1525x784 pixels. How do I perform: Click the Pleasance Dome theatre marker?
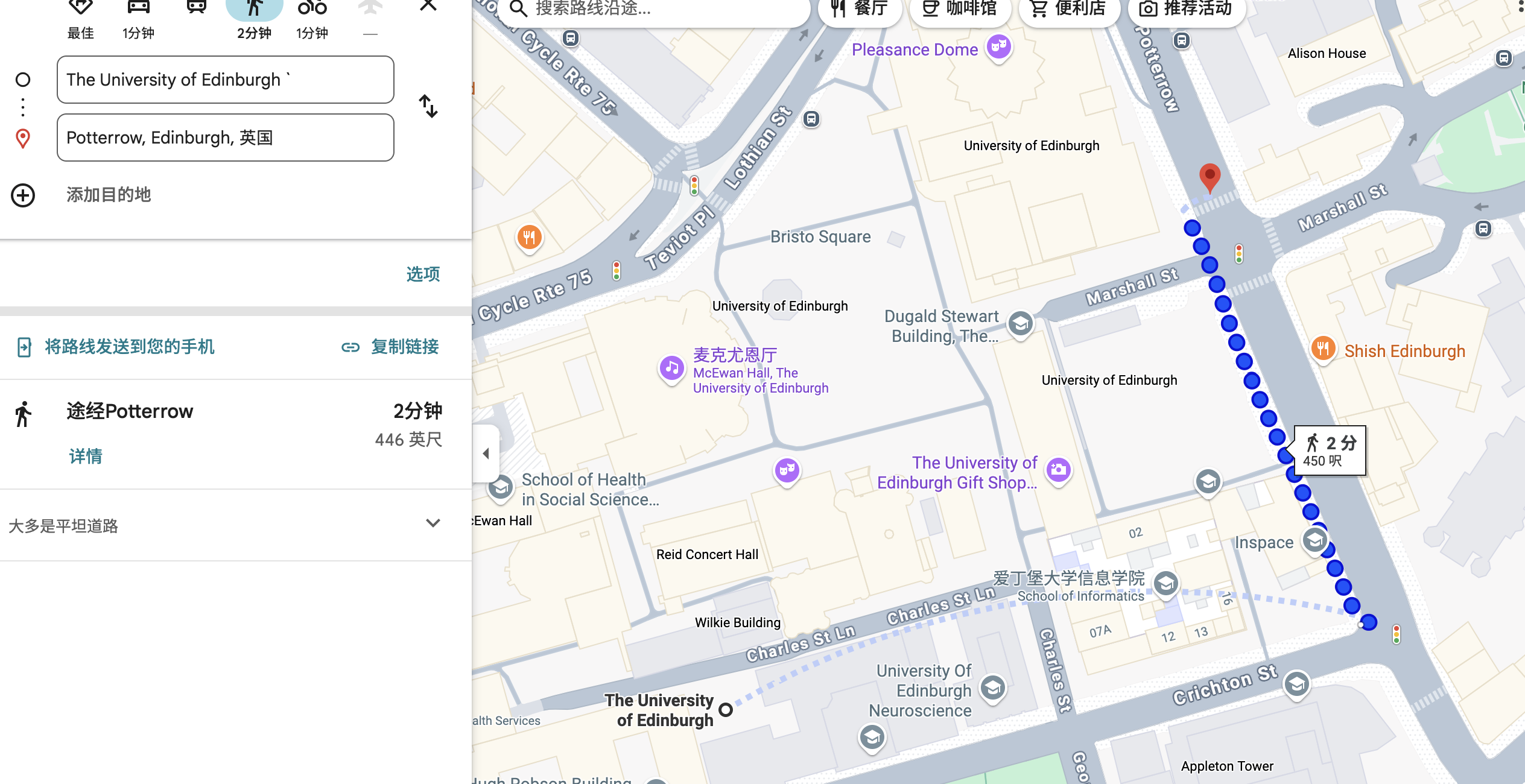click(x=998, y=46)
